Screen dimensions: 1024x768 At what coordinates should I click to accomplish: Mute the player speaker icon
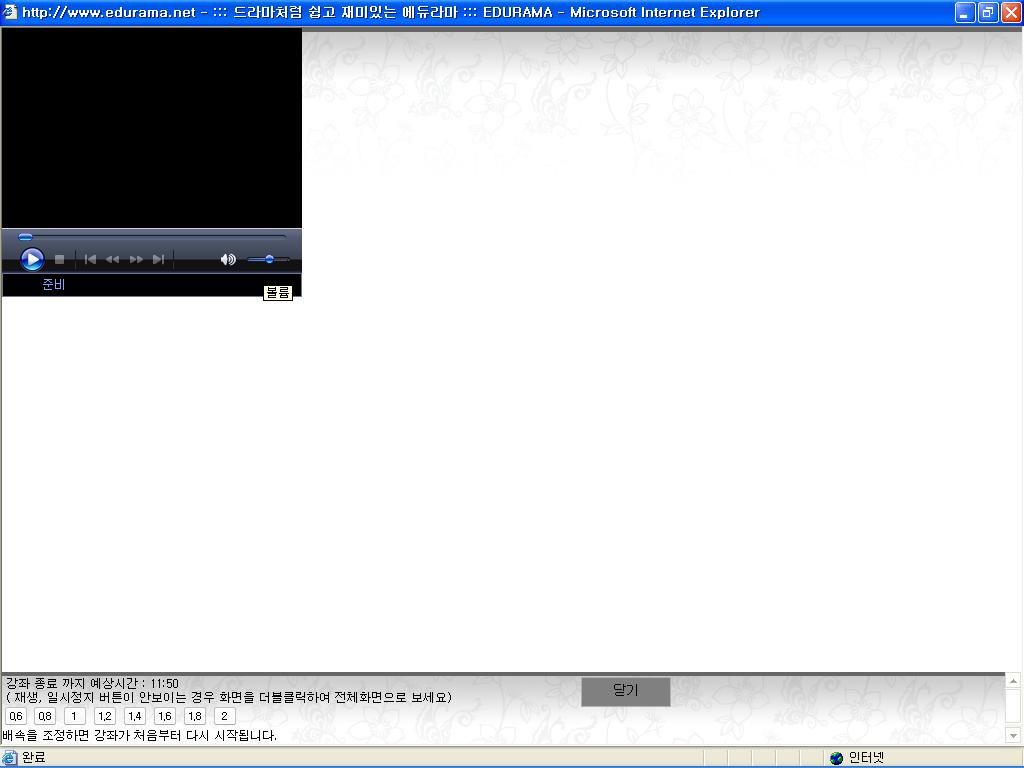point(227,259)
